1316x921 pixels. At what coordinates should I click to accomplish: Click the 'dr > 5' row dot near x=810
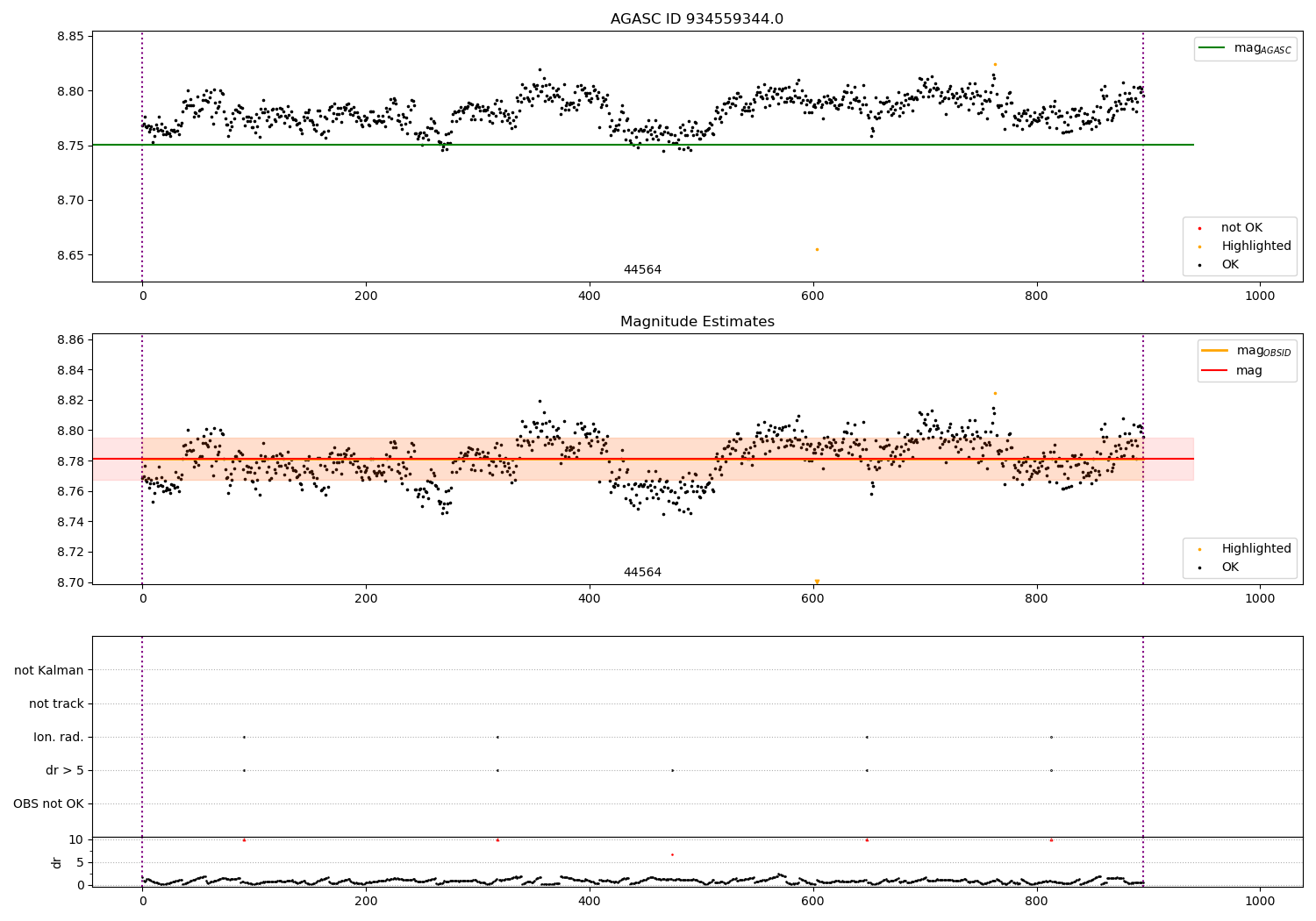click(1051, 770)
